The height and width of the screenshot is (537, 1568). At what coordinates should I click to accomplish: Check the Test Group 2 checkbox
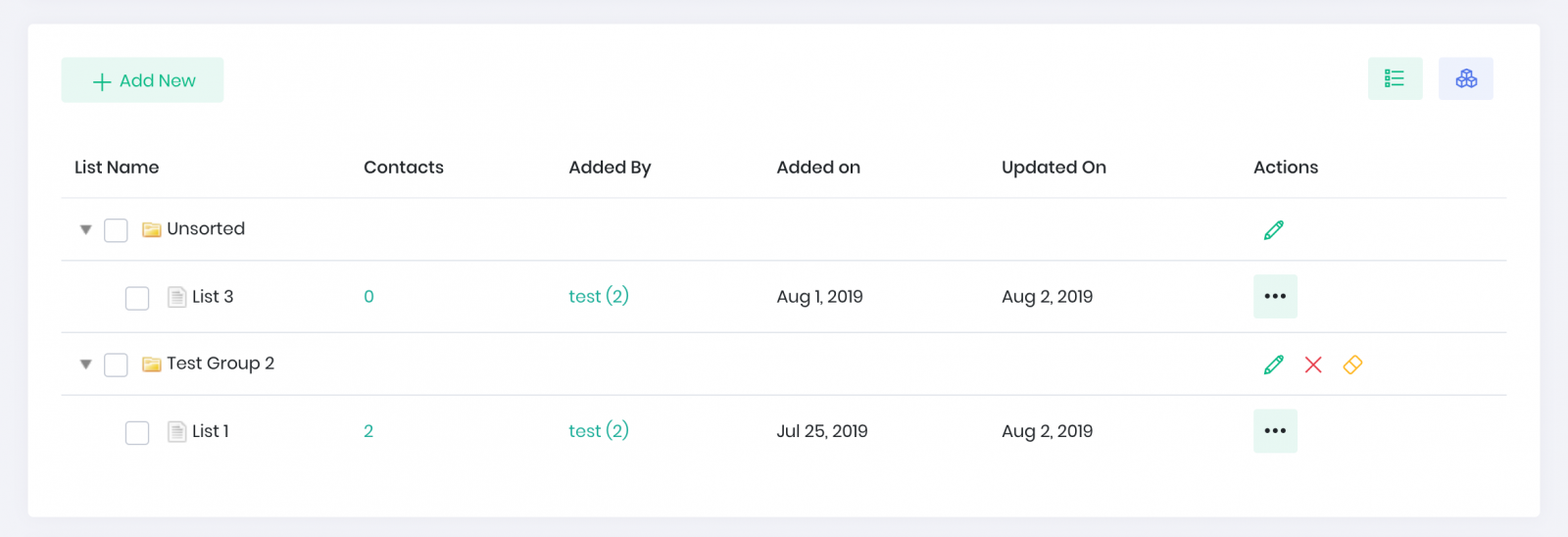pyautogui.click(x=116, y=365)
